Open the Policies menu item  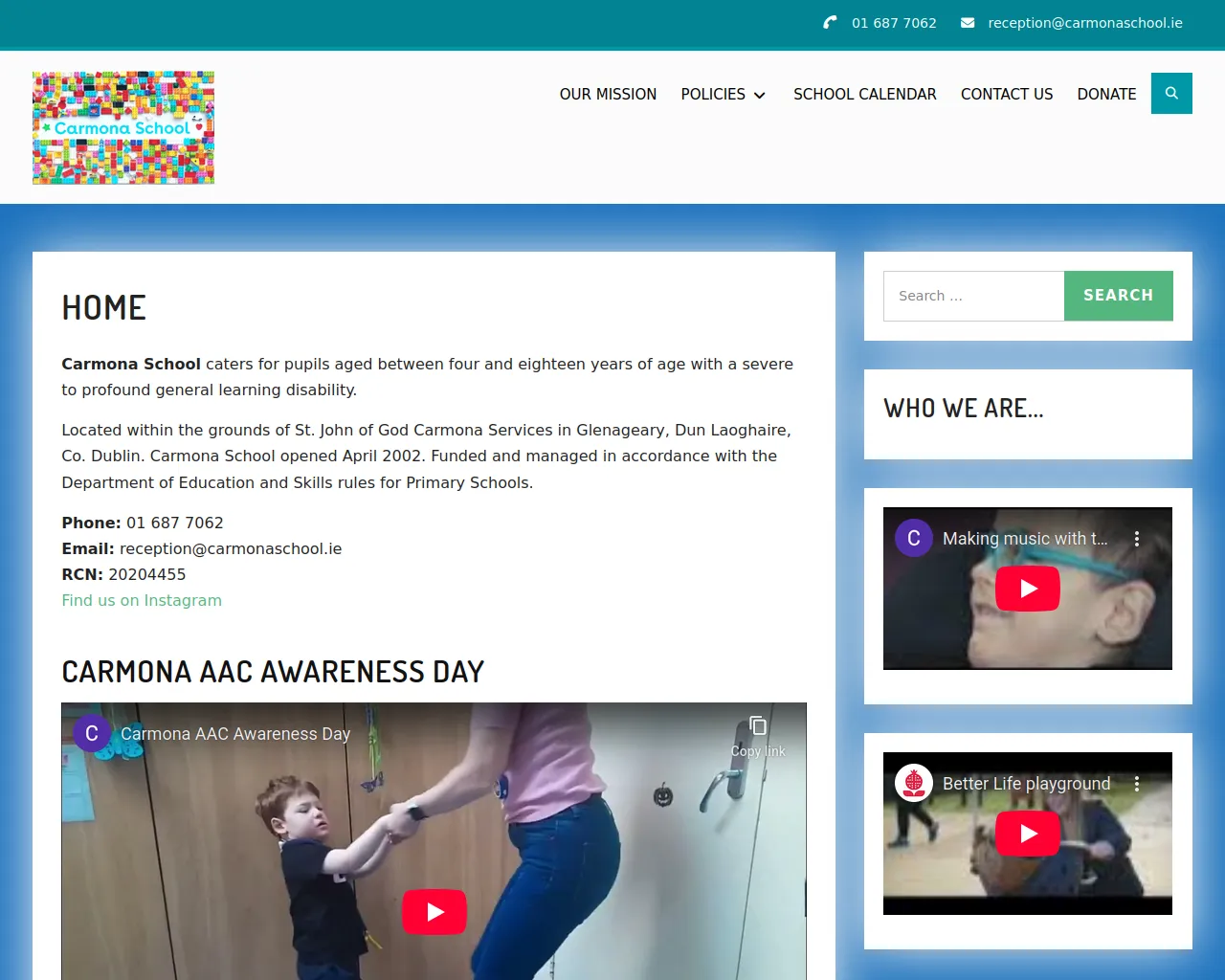(x=713, y=94)
